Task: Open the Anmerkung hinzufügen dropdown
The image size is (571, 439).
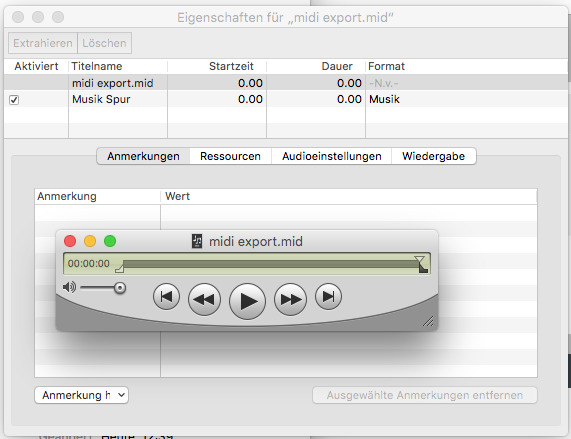Action: tap(82, 395)
